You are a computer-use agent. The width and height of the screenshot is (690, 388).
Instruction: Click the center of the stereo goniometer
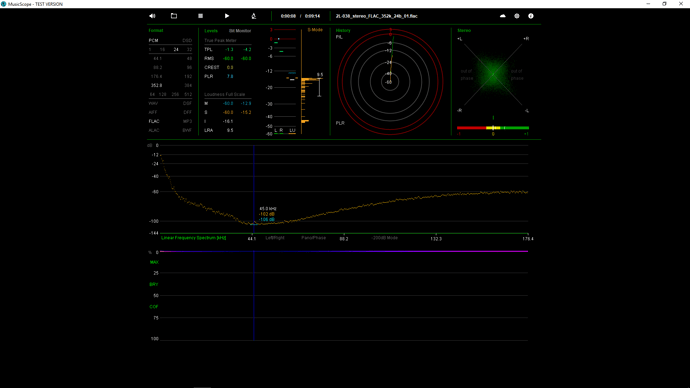click(493, 74)
